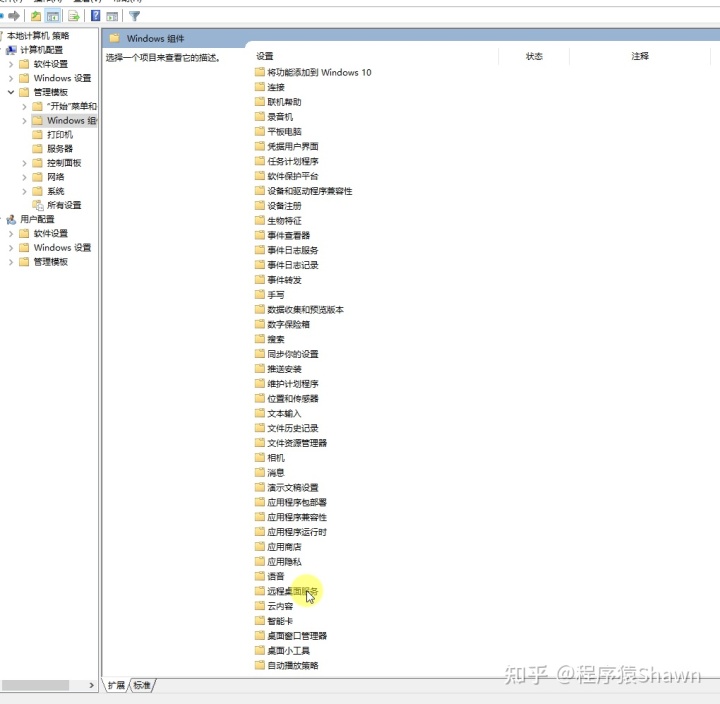Viewport: 720px width, 704px height.
Task: Switch to the 标准 tab
Action: (142, 685)
